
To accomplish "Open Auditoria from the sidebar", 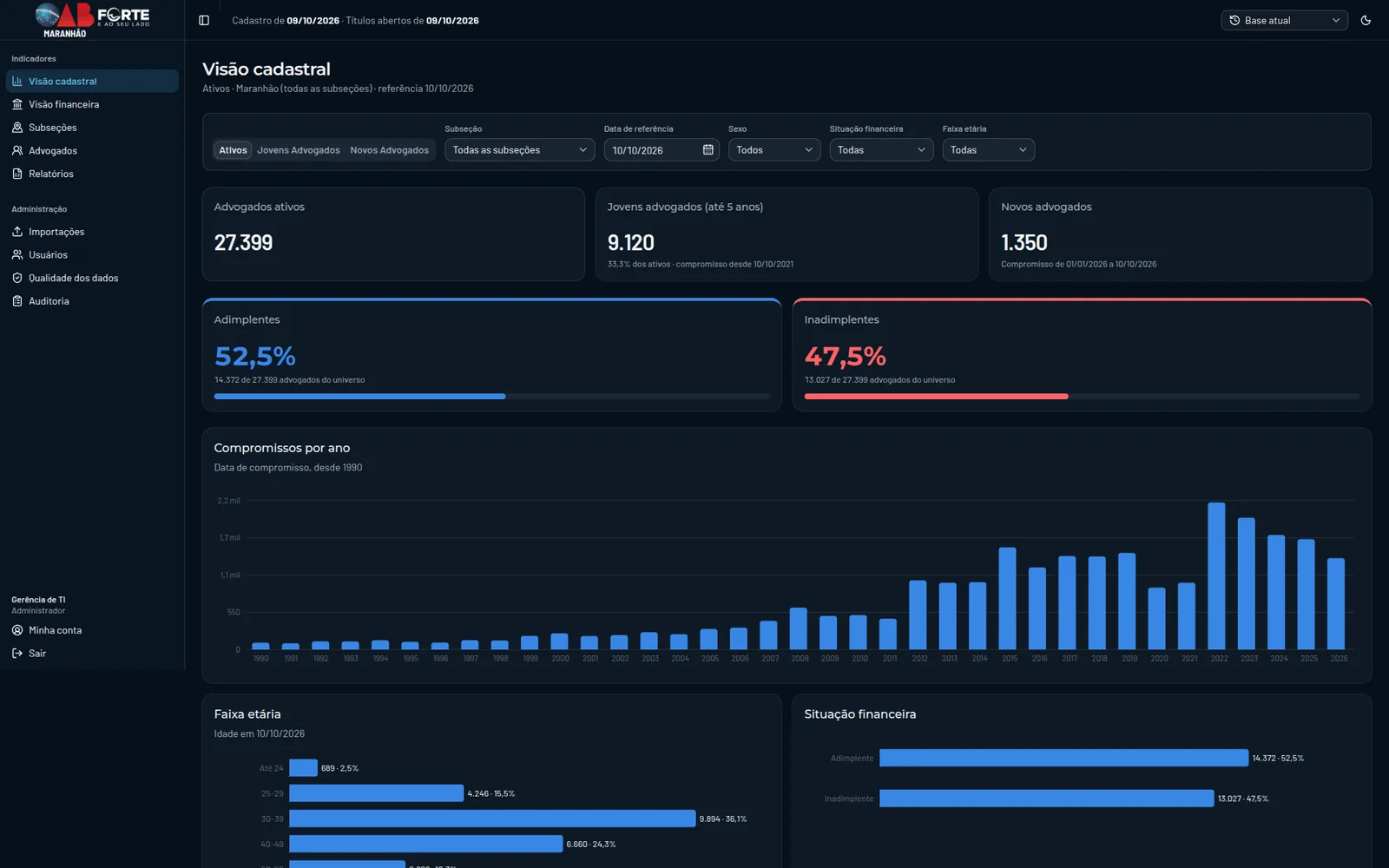I will point(92,301).
